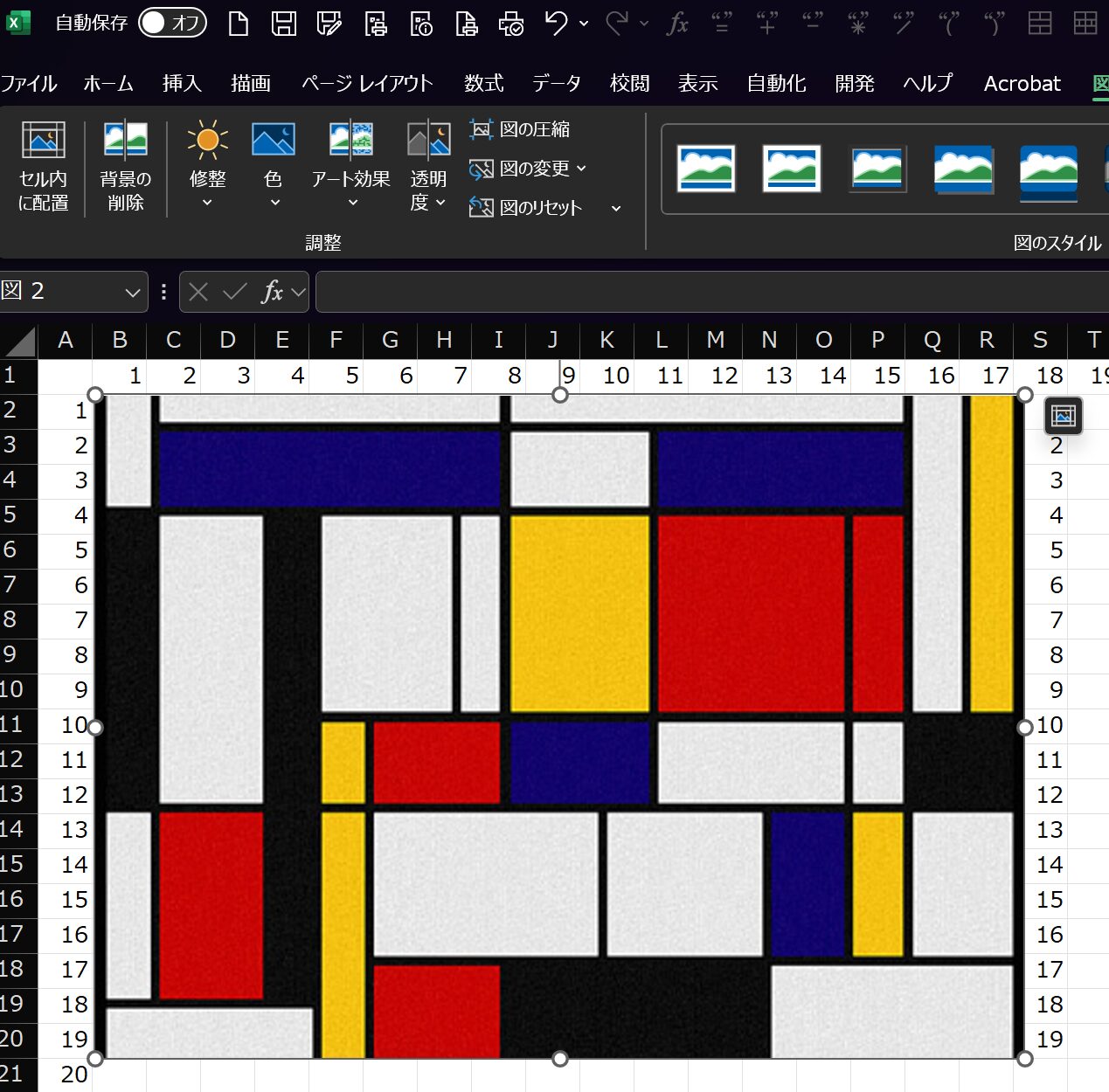Viewport: 1109px width, 1092px height.
Task: Click cell A21 containing 20
Action: pos(66,1075)
